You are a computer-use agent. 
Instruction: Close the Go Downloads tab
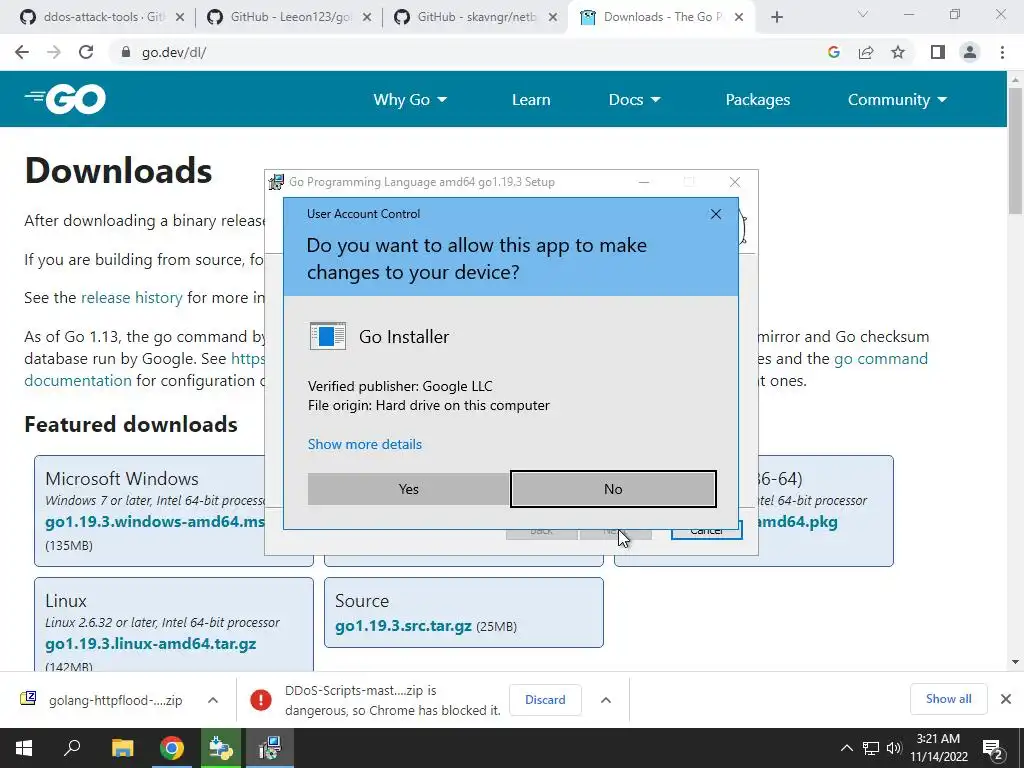pyautogui.click(x=739, y=18)
